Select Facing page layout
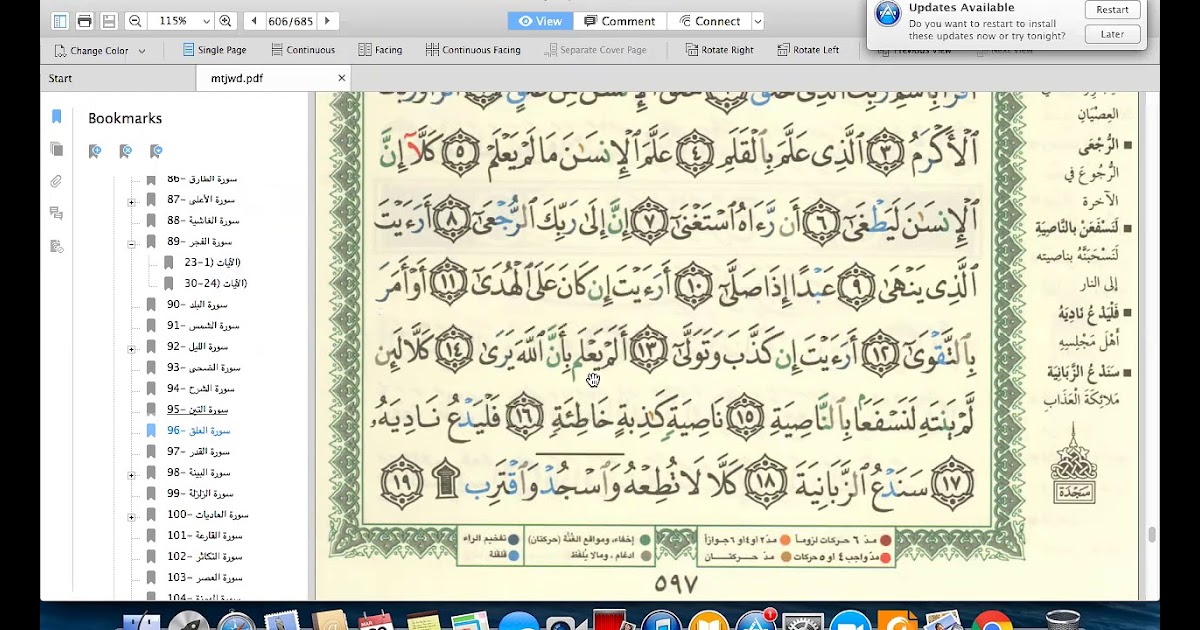Screen dimensions: 1200x630 [379, 50]
